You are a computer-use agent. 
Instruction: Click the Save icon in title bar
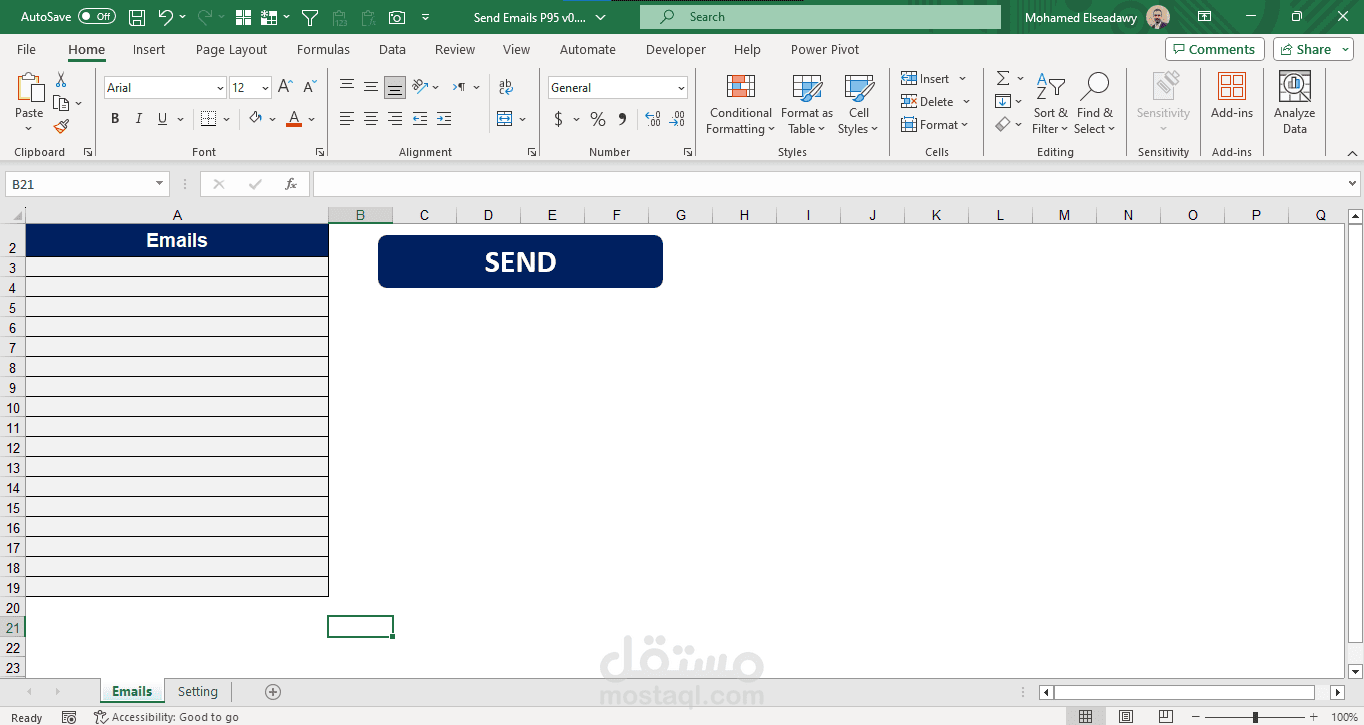coord(137,17)
